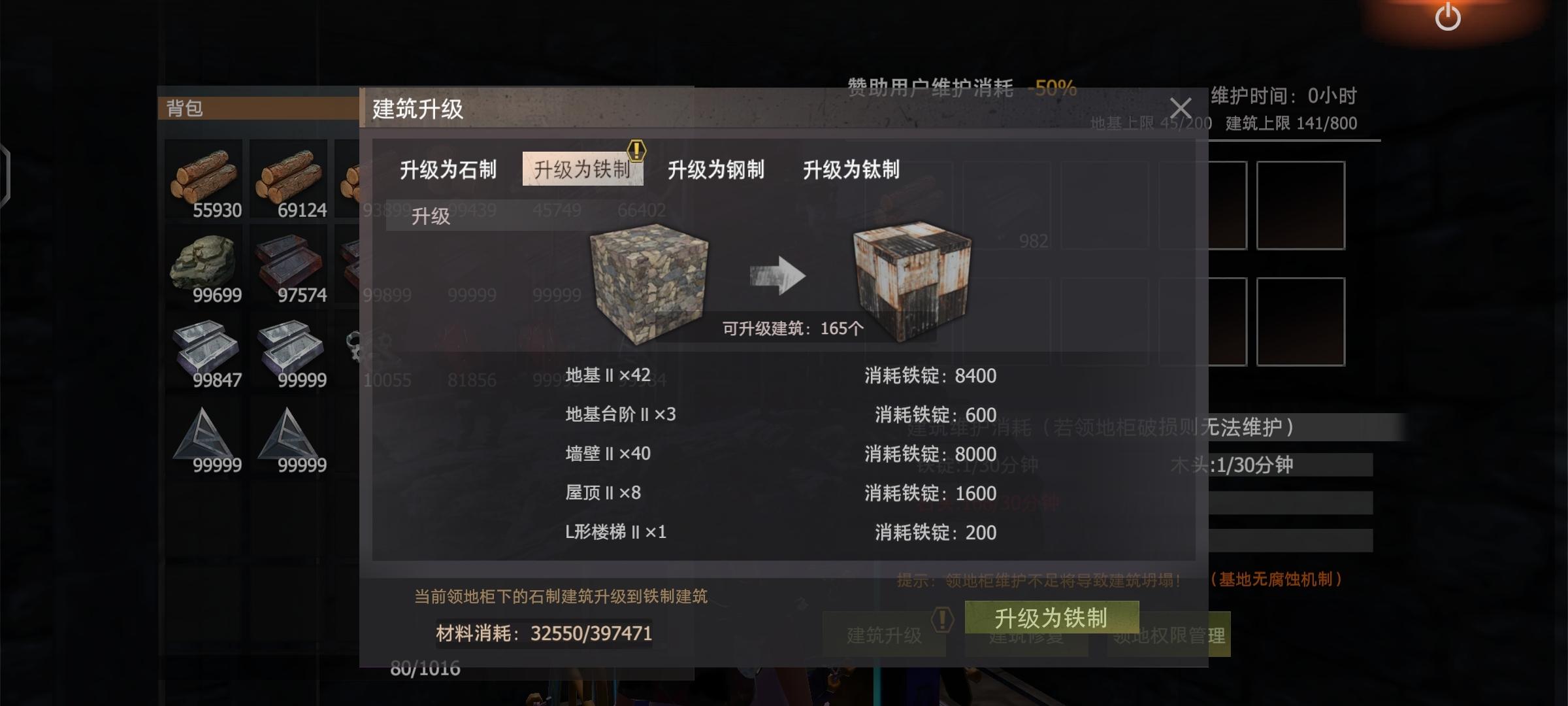Switch to 升级为石制 tab

coord(448,169)
